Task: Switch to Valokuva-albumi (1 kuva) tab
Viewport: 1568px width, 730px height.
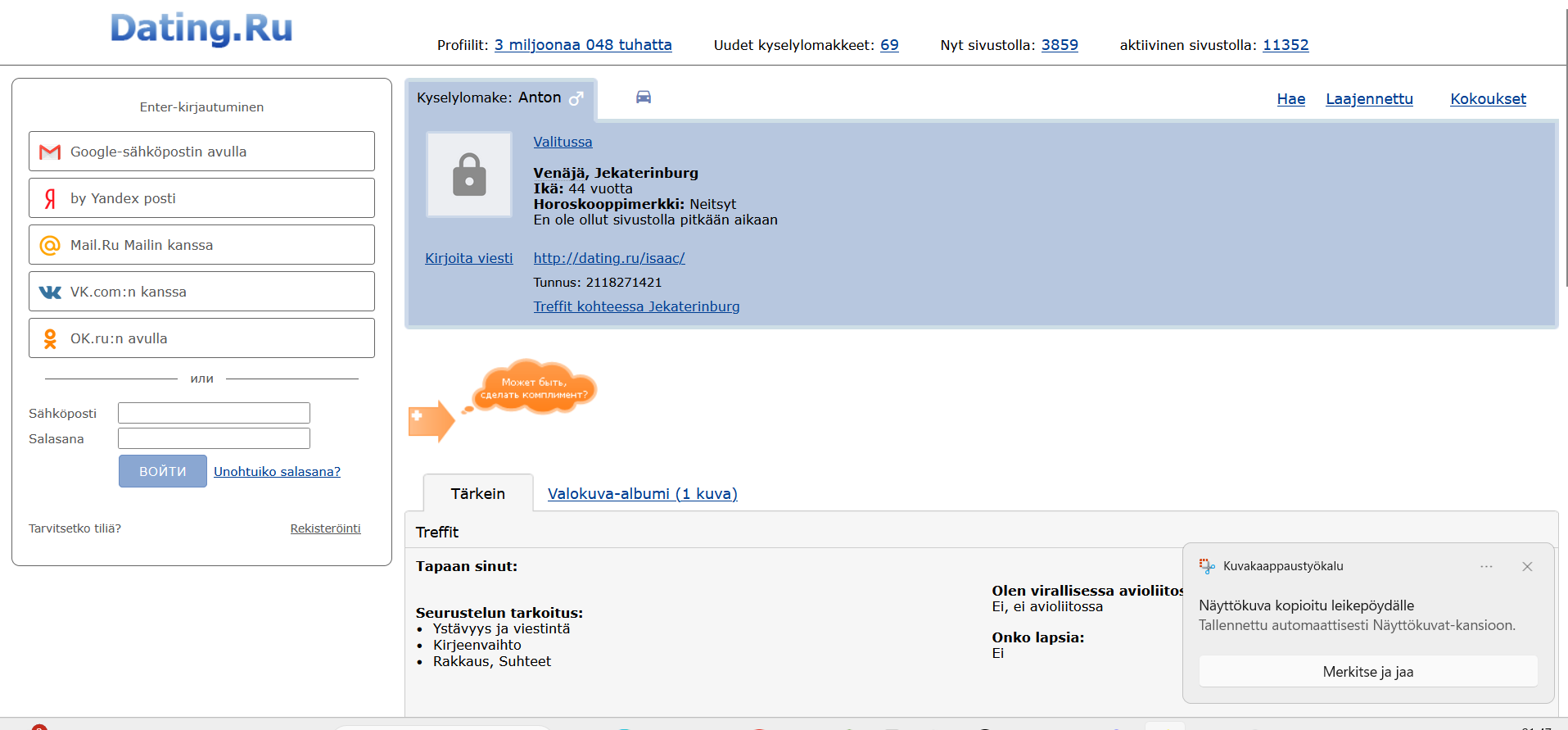Action: coord(643,493)
